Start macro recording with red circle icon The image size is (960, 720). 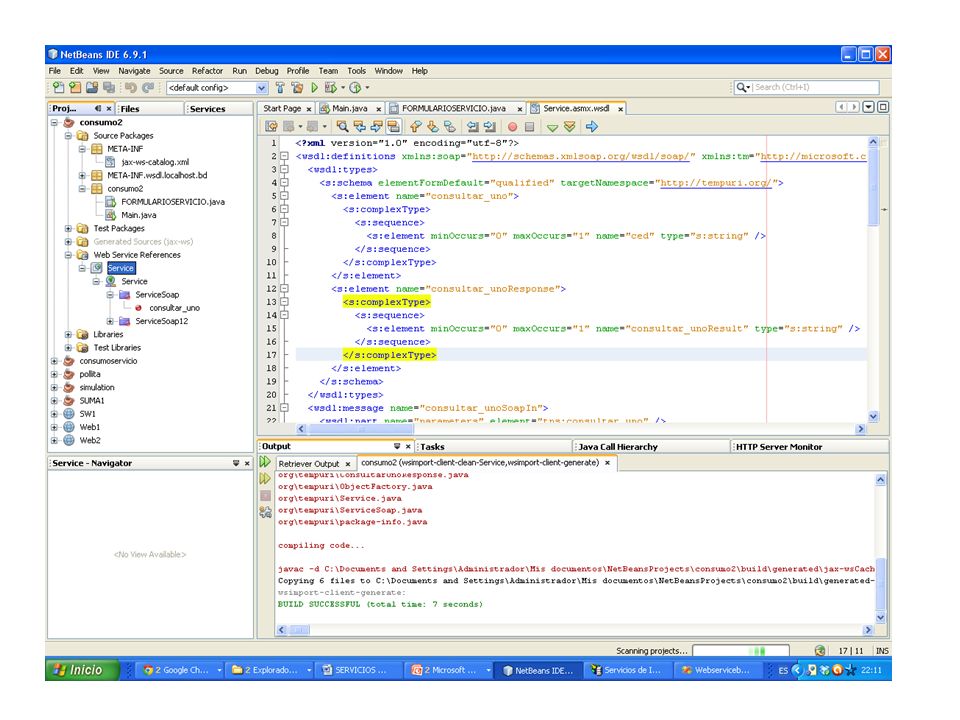pyautogui.click(x=512, y=127)
